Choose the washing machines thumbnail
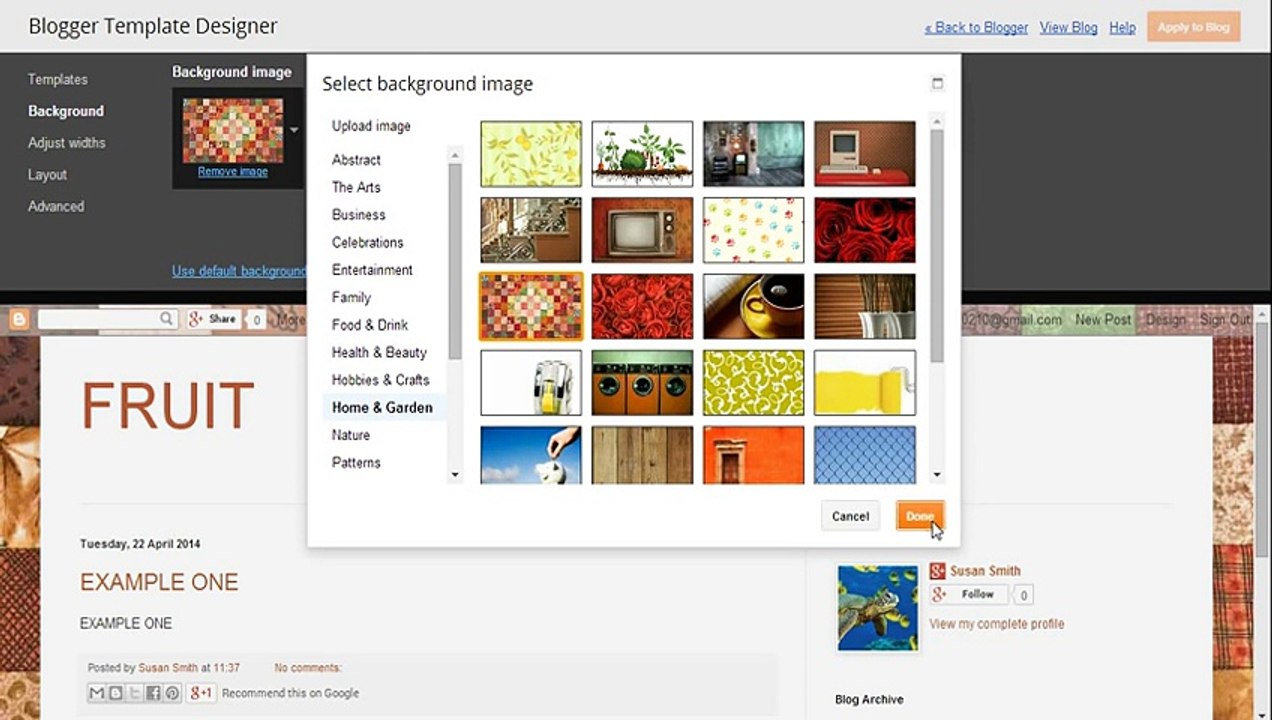 tap(642, 382)
